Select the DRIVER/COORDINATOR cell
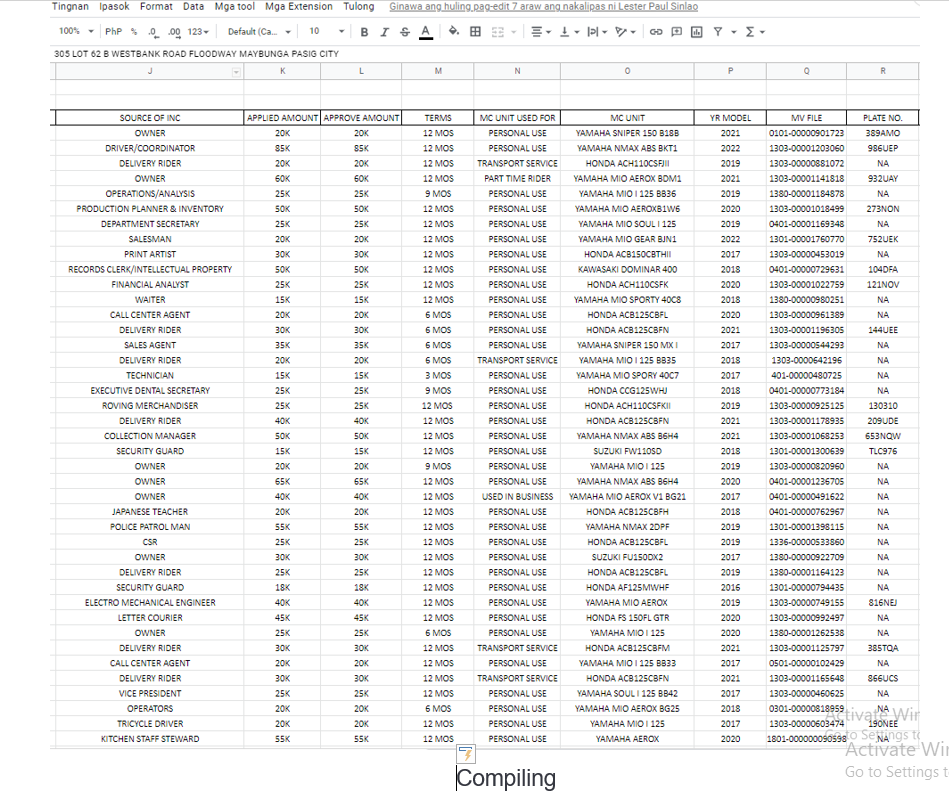This screenshot has width=949, height=797. (x=149, y=148)
